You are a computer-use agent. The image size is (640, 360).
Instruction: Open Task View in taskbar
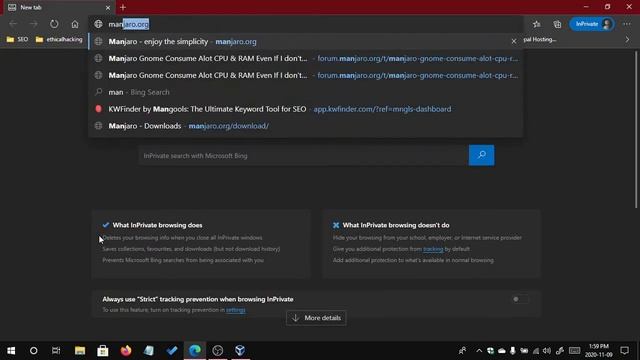[x=56, y=351]
